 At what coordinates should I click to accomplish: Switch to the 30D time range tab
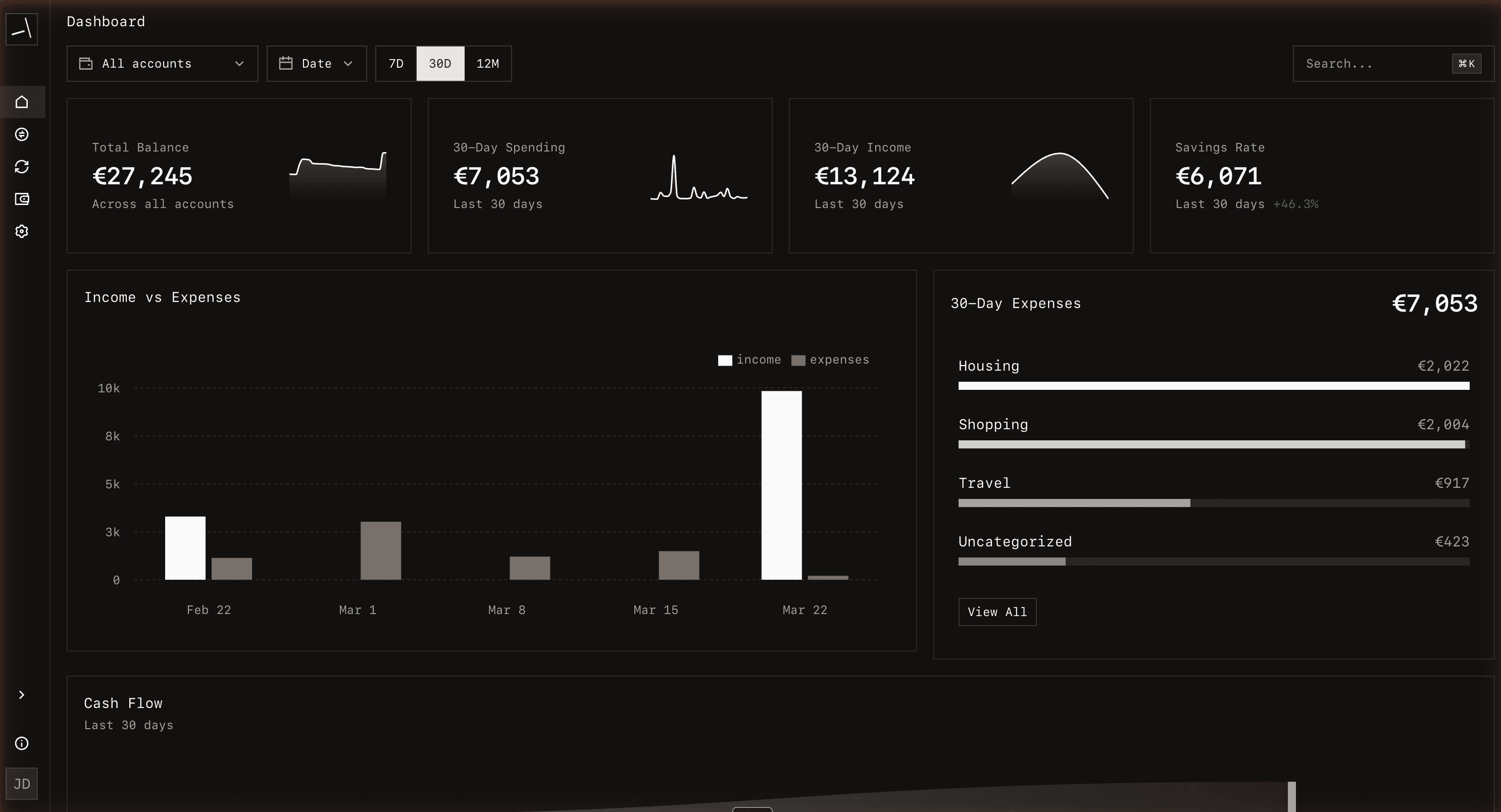point(440,64)
